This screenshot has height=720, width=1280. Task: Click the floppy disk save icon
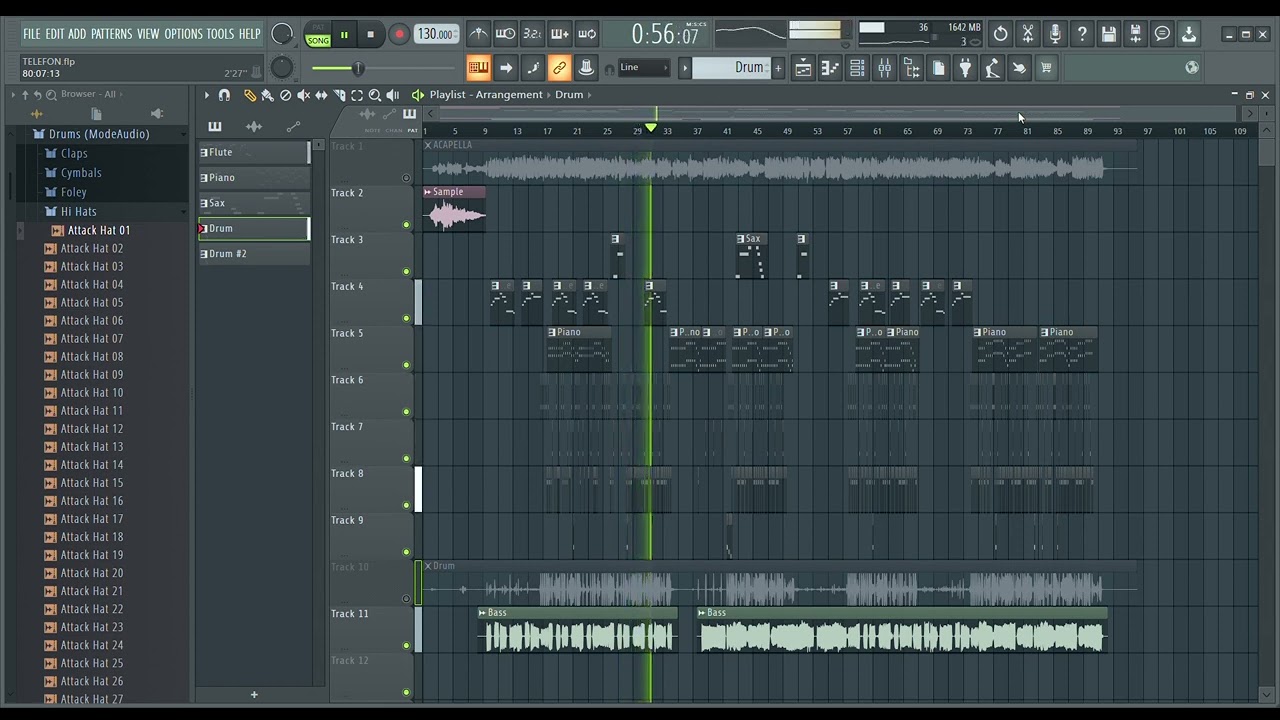[1108, 34]
